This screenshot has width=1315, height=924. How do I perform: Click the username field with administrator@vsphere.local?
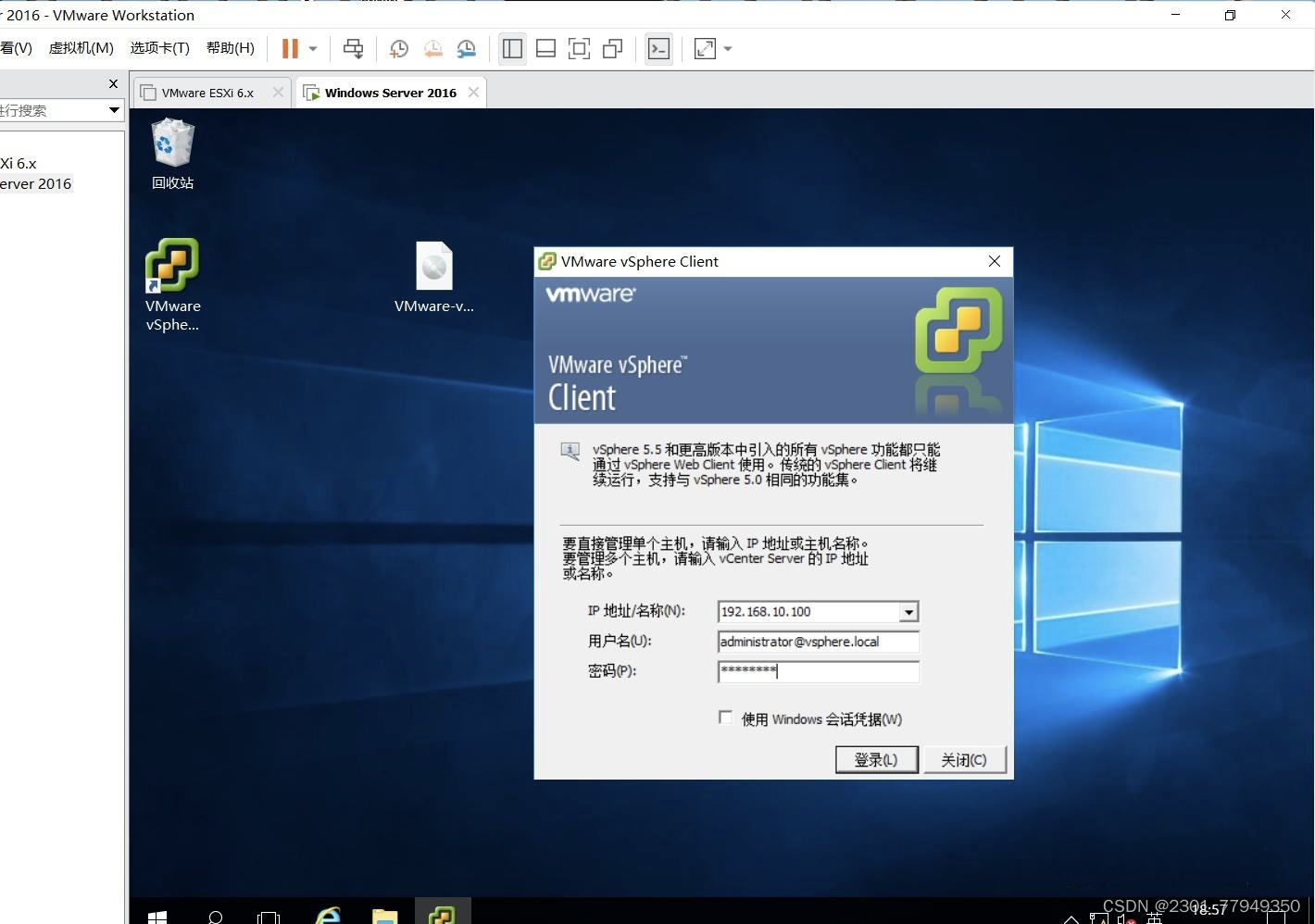pyautogui.click(x=819, y=642)
